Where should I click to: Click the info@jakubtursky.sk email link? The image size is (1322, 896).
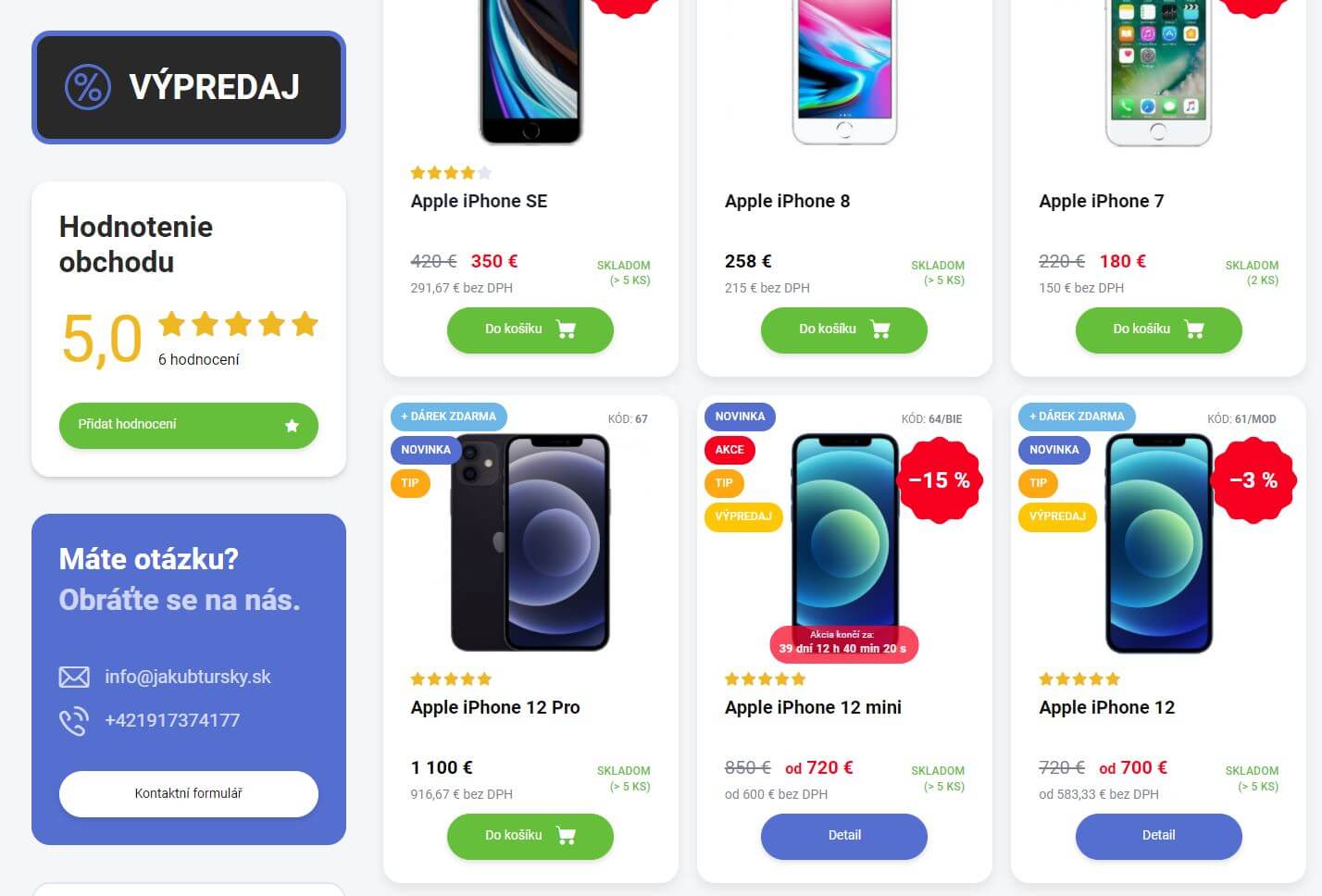pyautogui.click(x=188, y=677)
